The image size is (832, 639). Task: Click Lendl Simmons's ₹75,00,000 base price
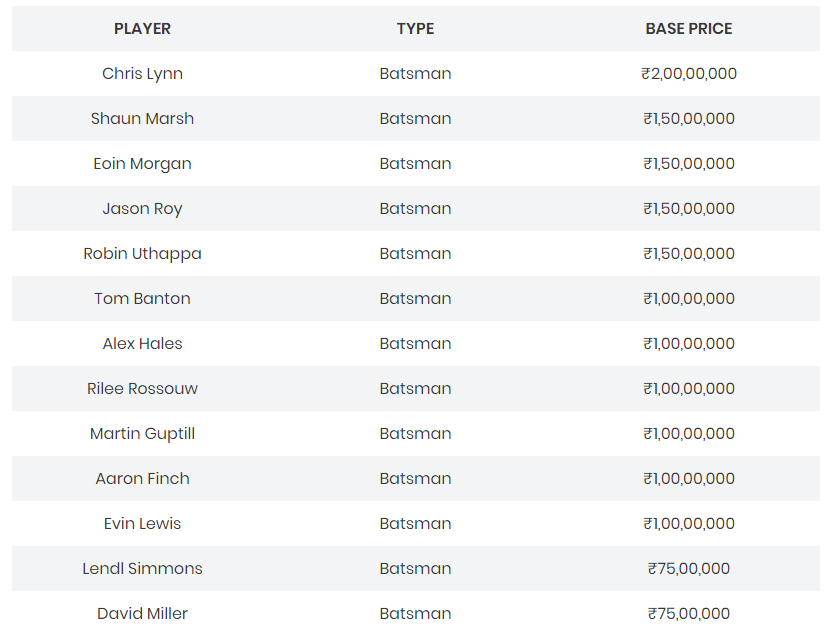pos(689,569)
